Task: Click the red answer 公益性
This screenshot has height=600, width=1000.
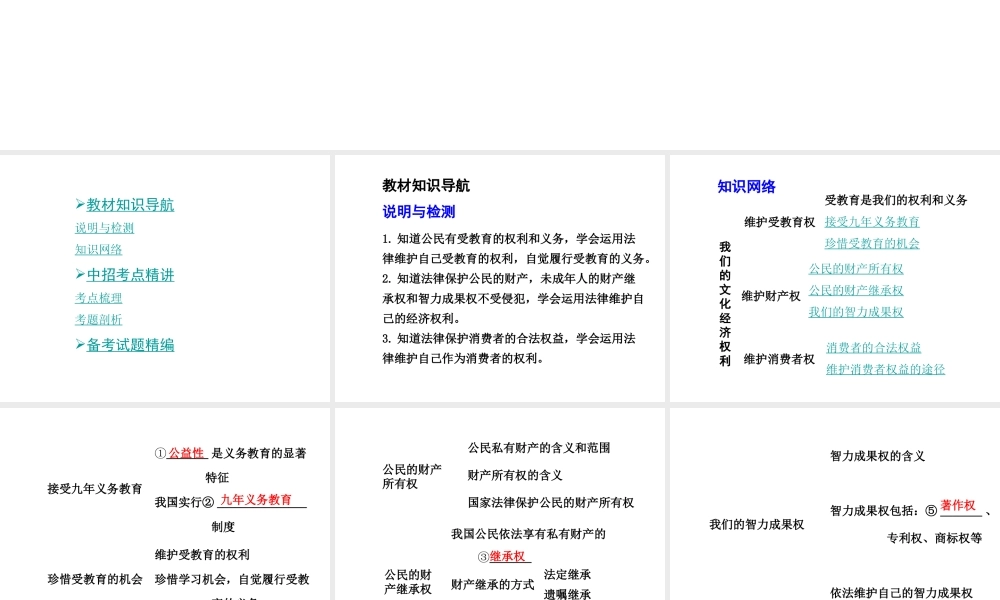Action: coord(186,453)
